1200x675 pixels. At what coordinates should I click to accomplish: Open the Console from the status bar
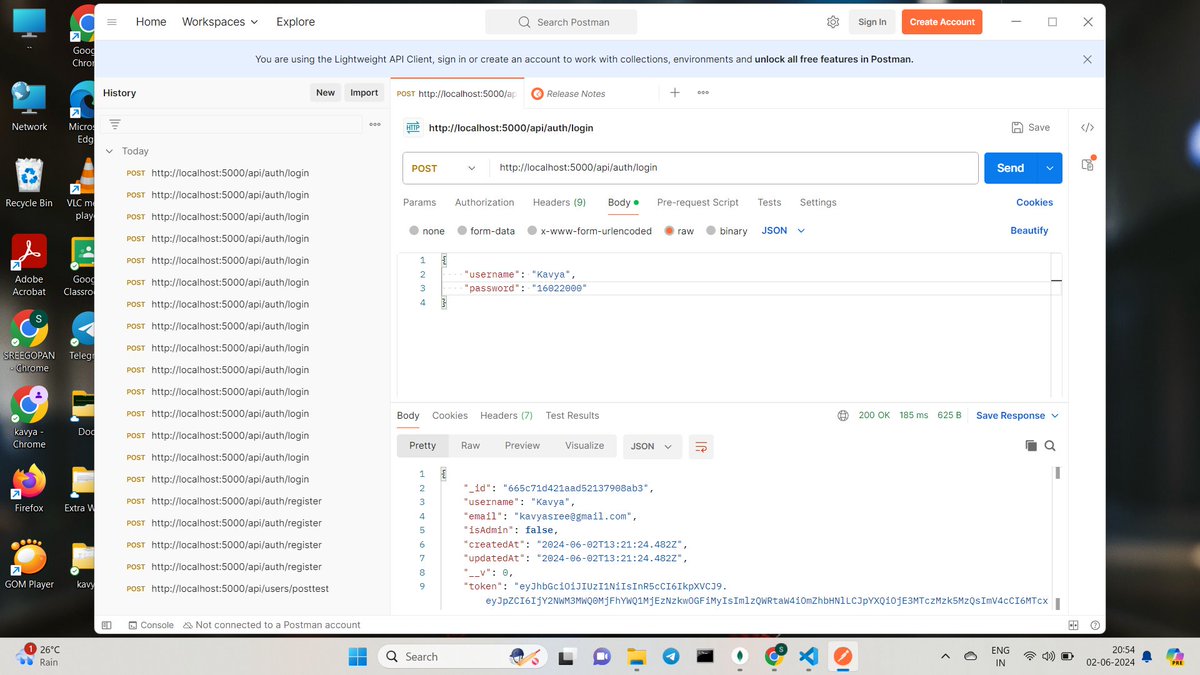click(150, 625)
